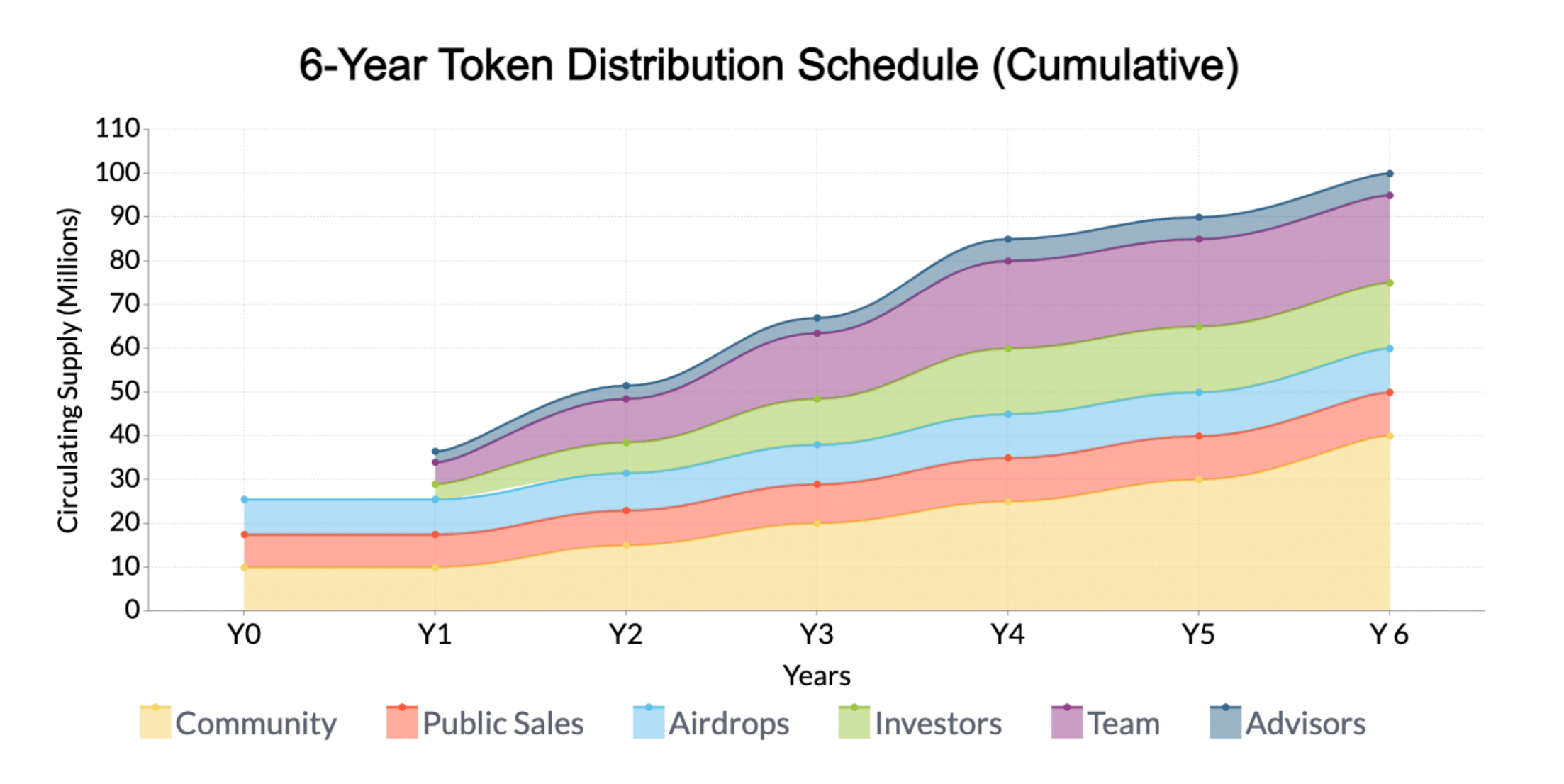Screen dimensions: 1564x784
Task: Click the Community legend color swatch
Action: [x=155, y=723]
